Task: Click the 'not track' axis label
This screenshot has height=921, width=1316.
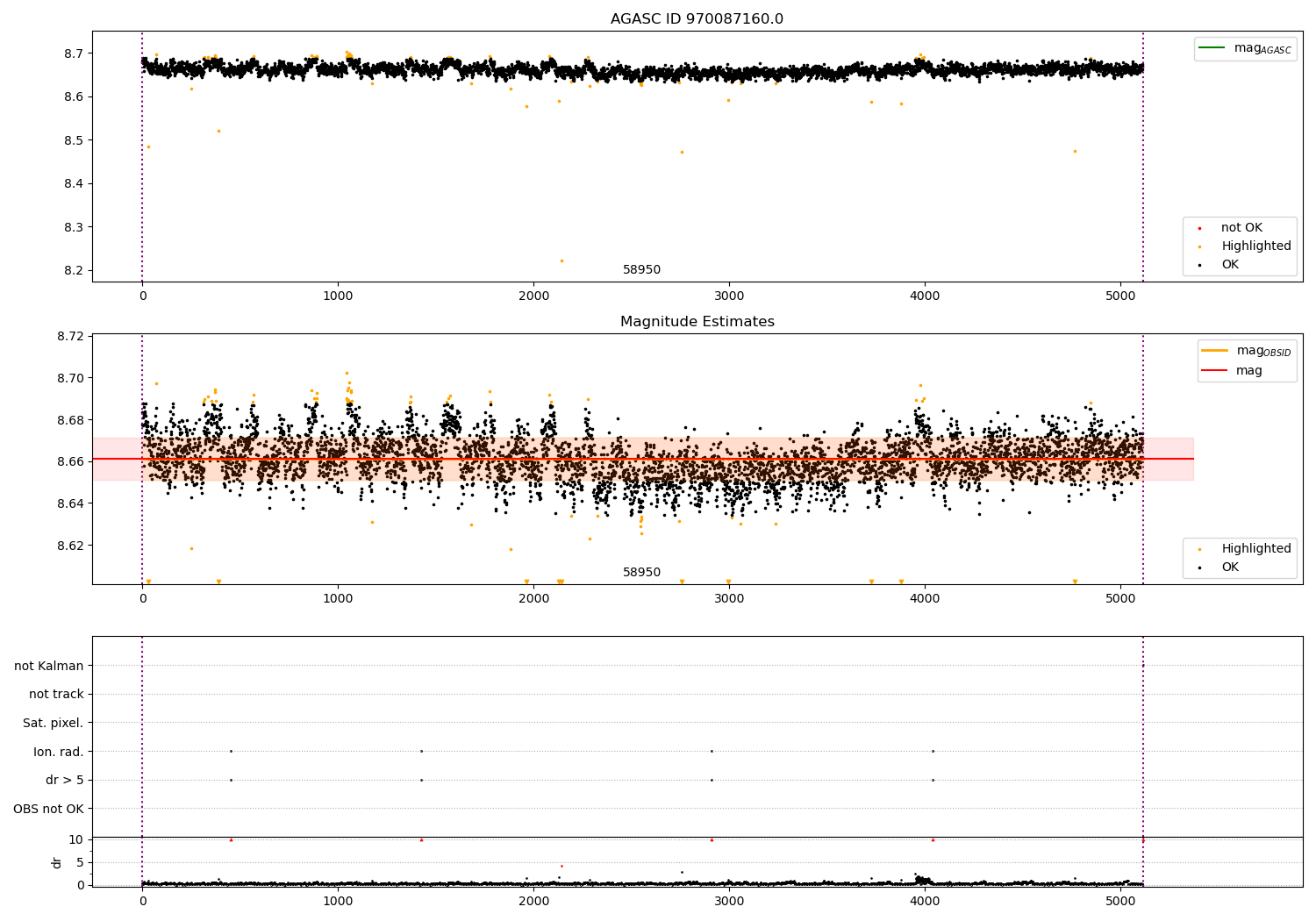Action: 56,694
